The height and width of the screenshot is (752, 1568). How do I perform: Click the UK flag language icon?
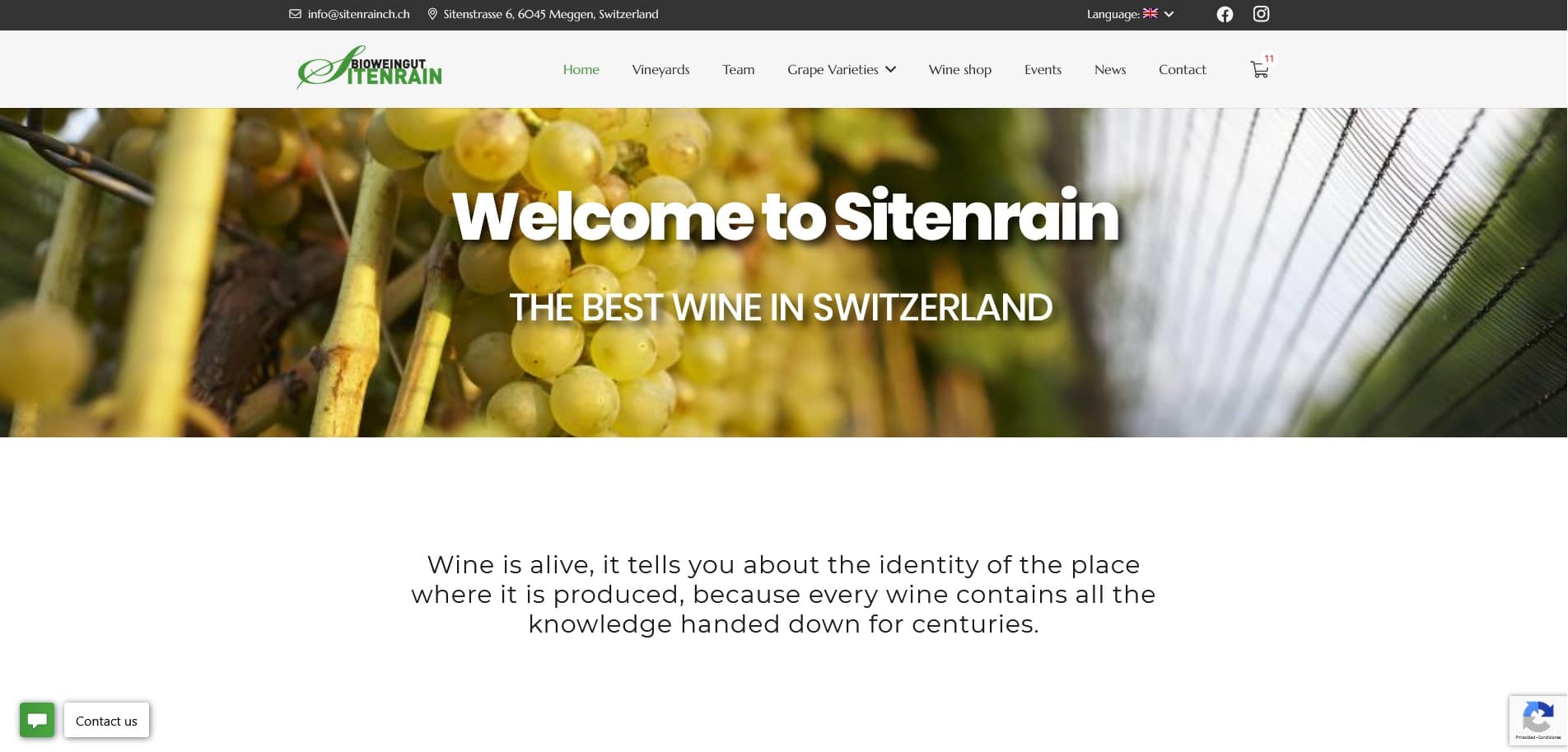coord(1150,13)
